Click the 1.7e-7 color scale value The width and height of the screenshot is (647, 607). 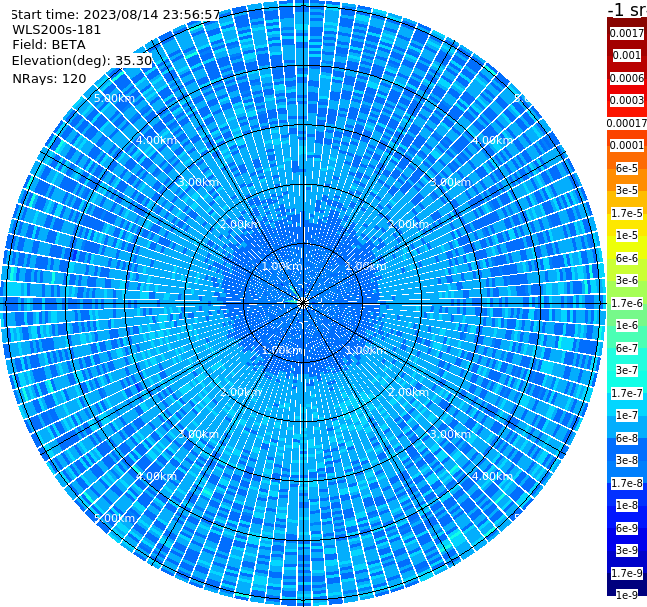[x=627, y=393]
